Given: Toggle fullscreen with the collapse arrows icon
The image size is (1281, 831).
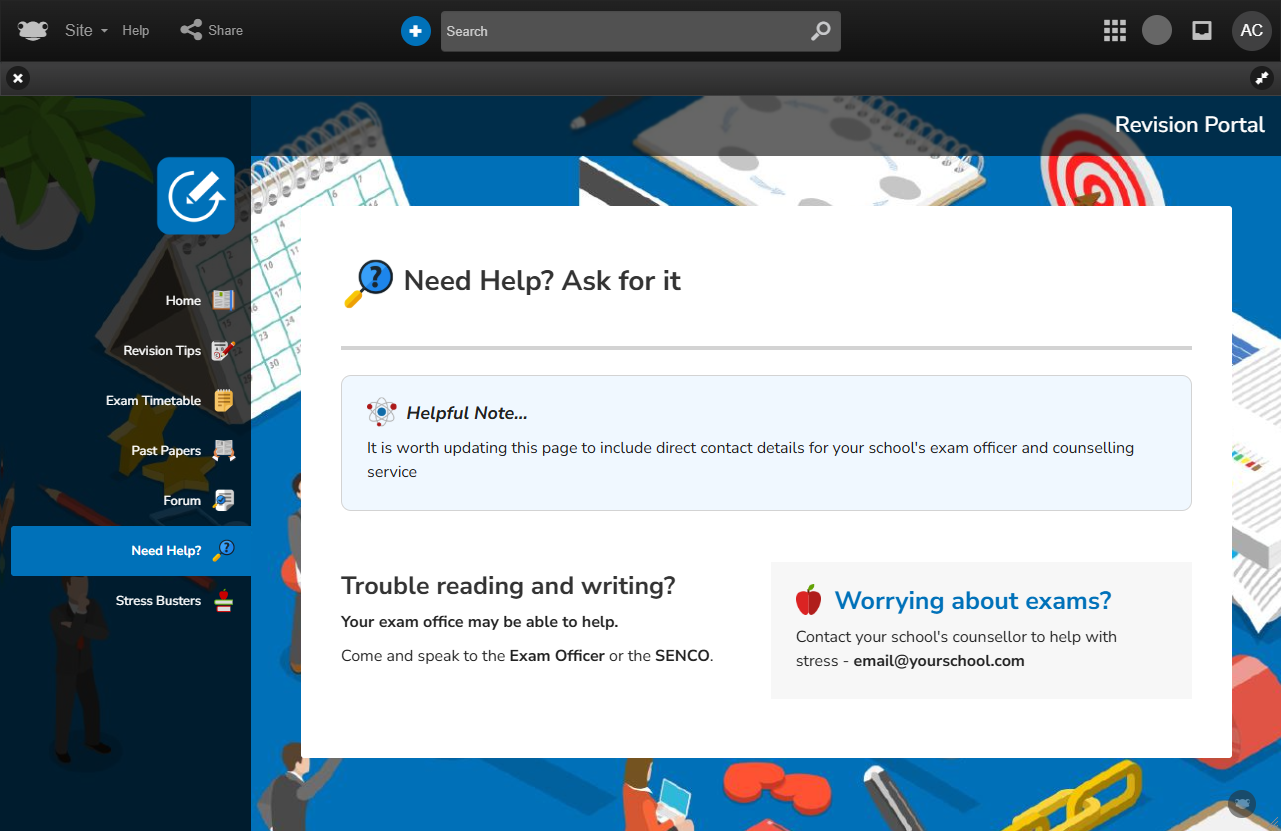Looking at the screenshot, I should pyautogui.click(x=1261, y=77).
